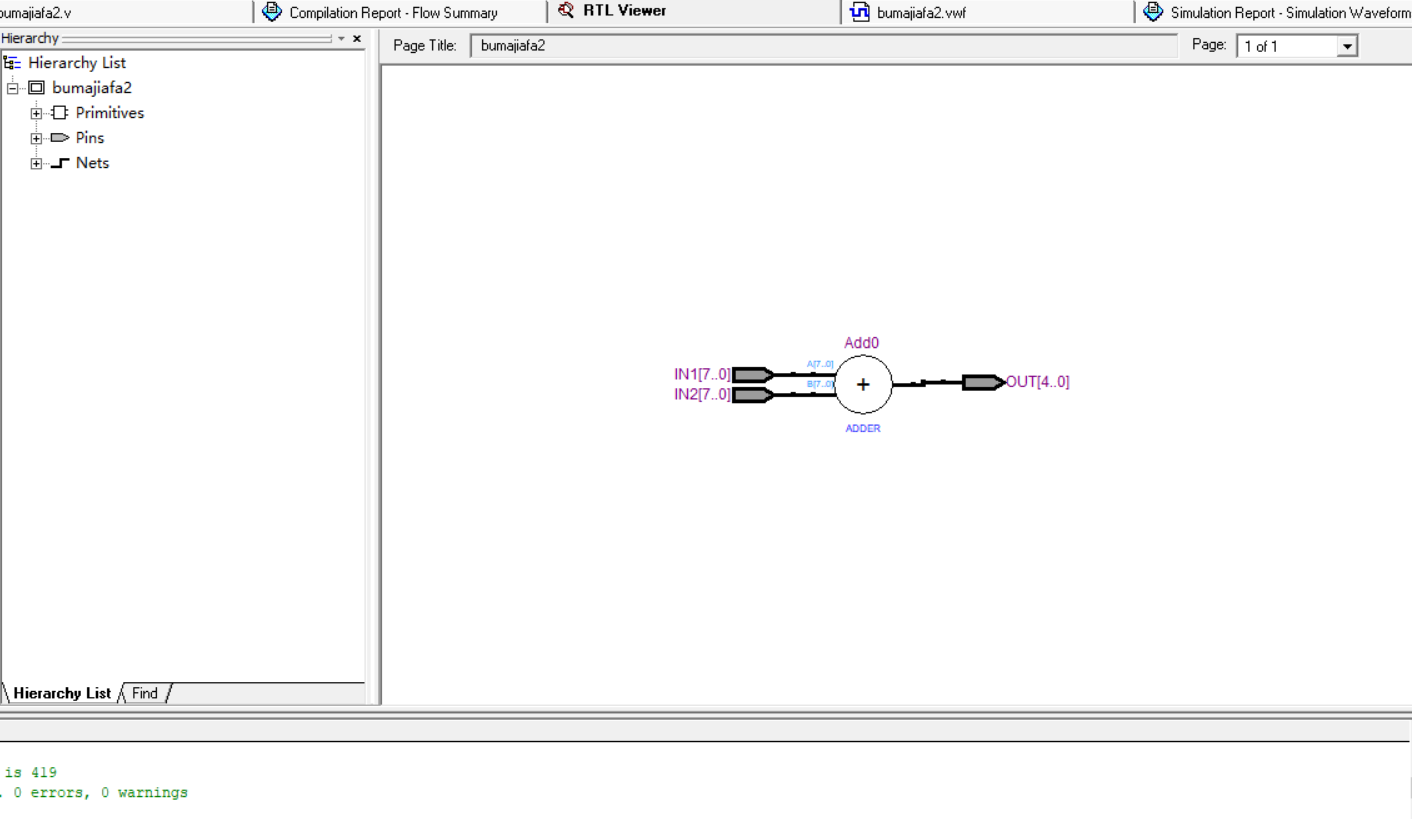This screenshot has height=819, width=1412.
Task: Select the OUT[4..0] output pin symbol
Action: click(x=984, y=382)
